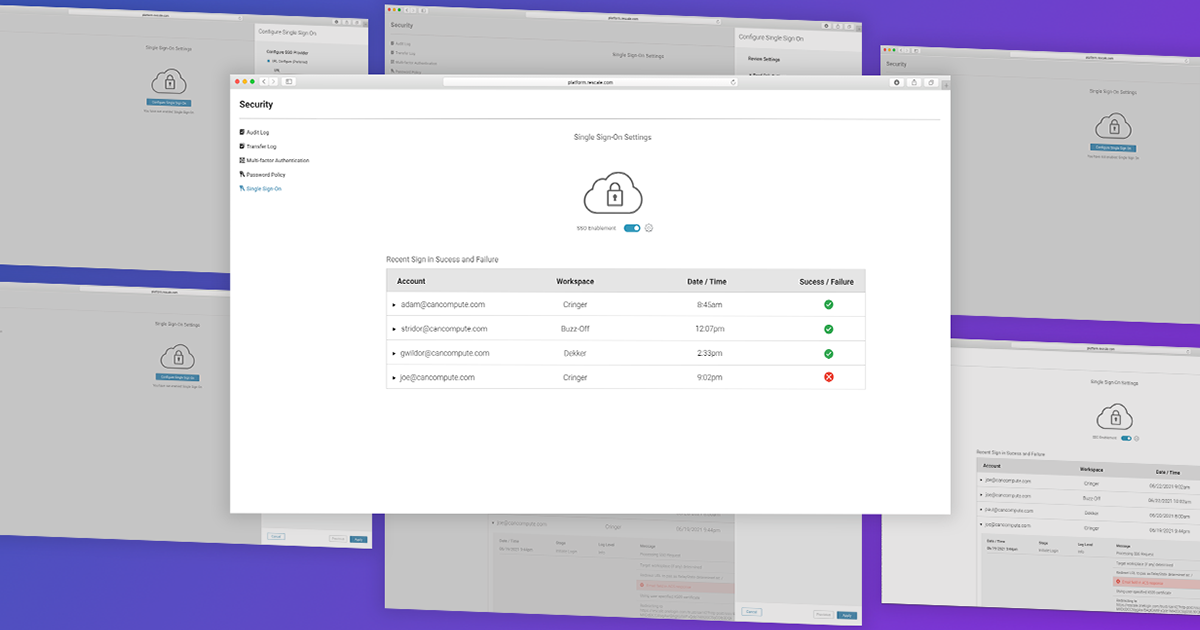
Task: Click green success icon for gwildor
Action: [x=828, y=353]
